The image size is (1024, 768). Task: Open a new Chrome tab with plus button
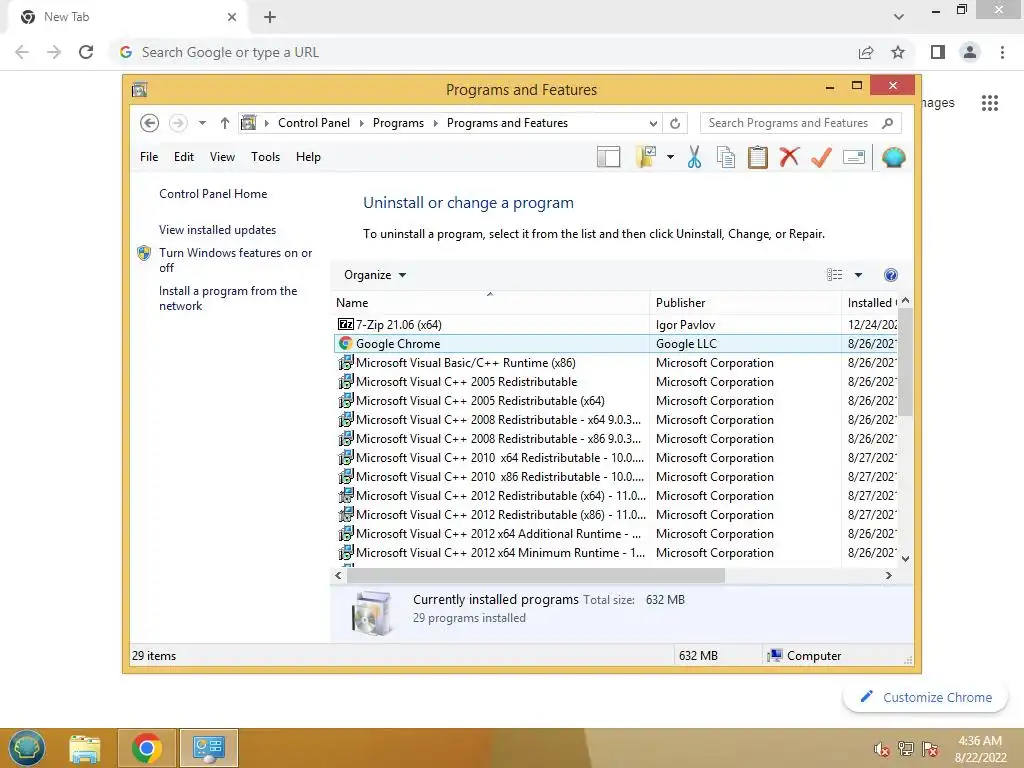pyautogui.click(x=270, y=17)
